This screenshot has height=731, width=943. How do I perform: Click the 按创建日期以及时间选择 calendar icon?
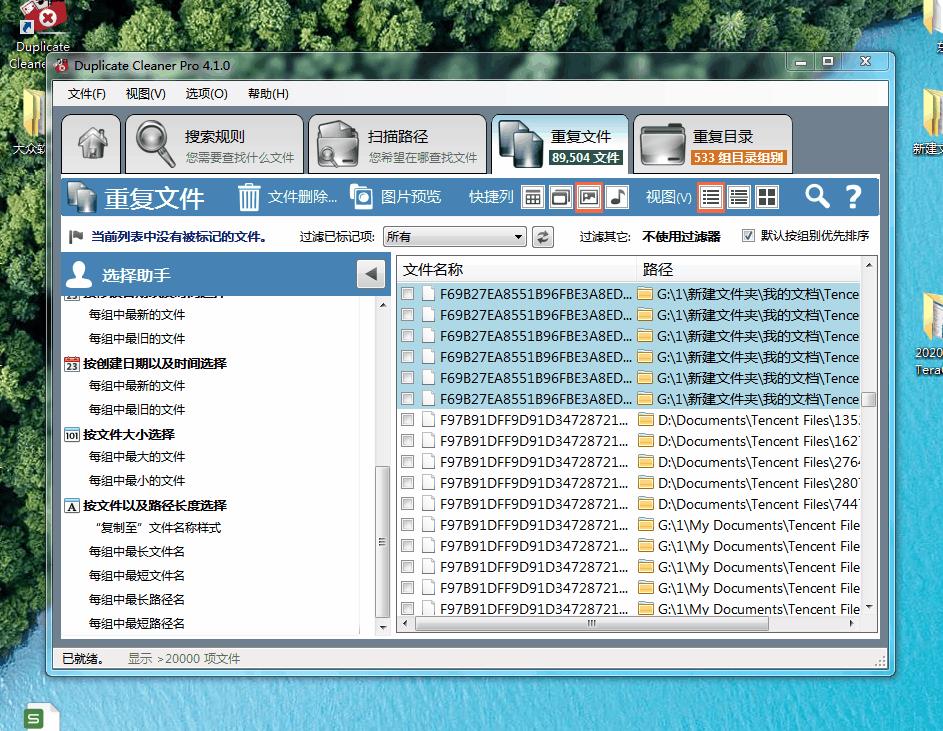[x=72, y=364]
